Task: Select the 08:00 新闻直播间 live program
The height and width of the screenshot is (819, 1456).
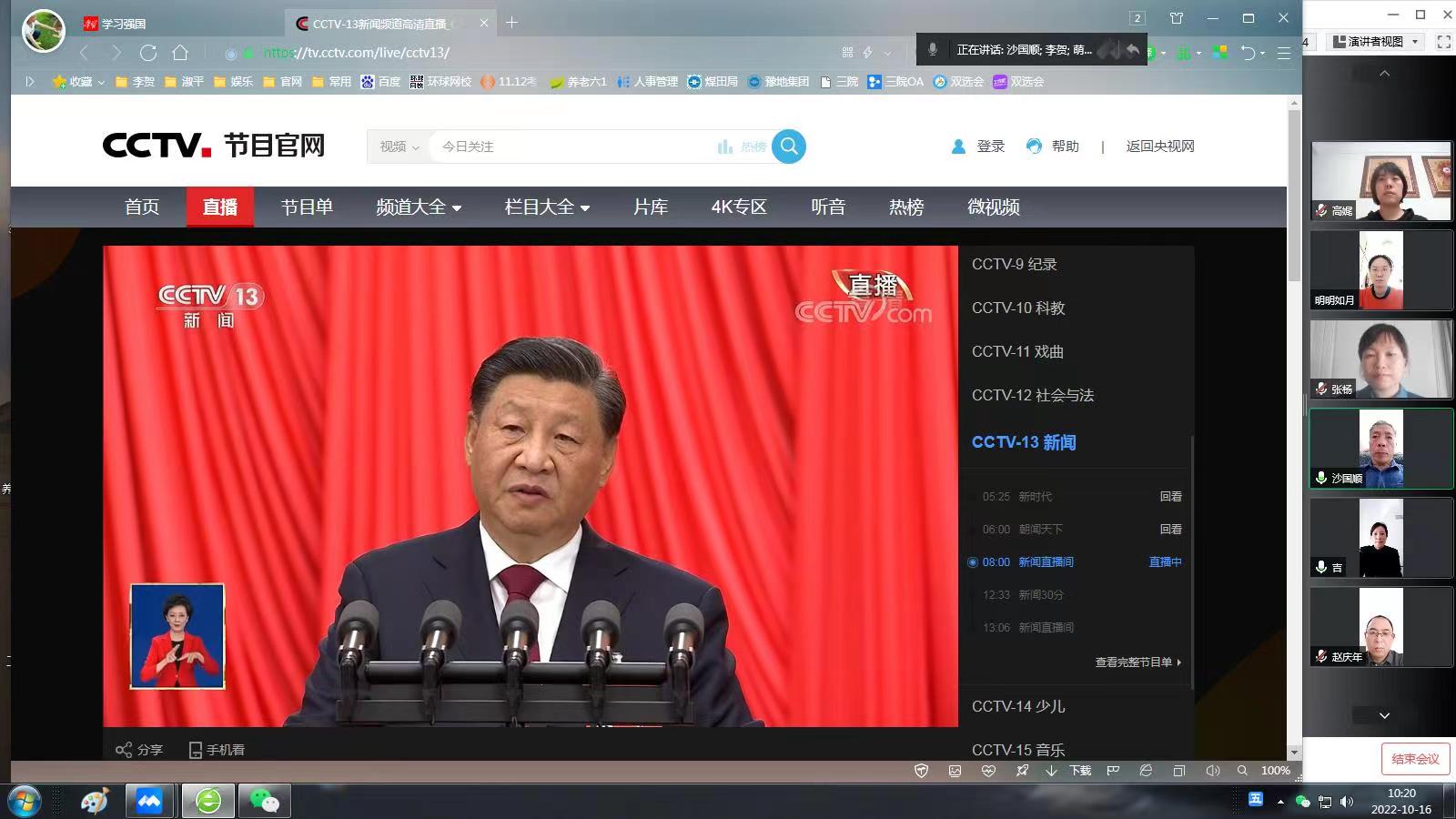Action: point(1076,562)
